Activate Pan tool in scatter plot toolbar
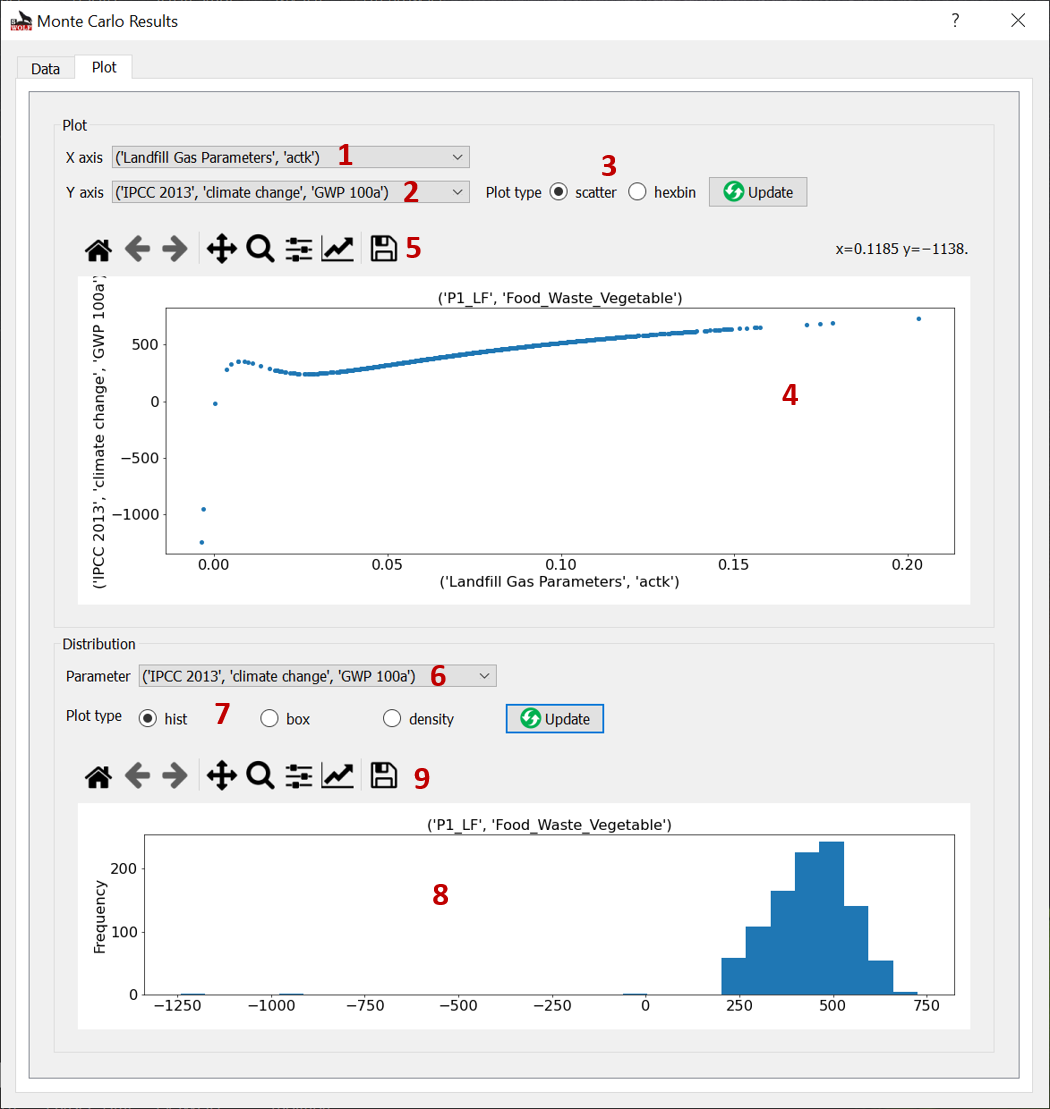This screenshot has height=1109, width=1050. click(221, 249)
